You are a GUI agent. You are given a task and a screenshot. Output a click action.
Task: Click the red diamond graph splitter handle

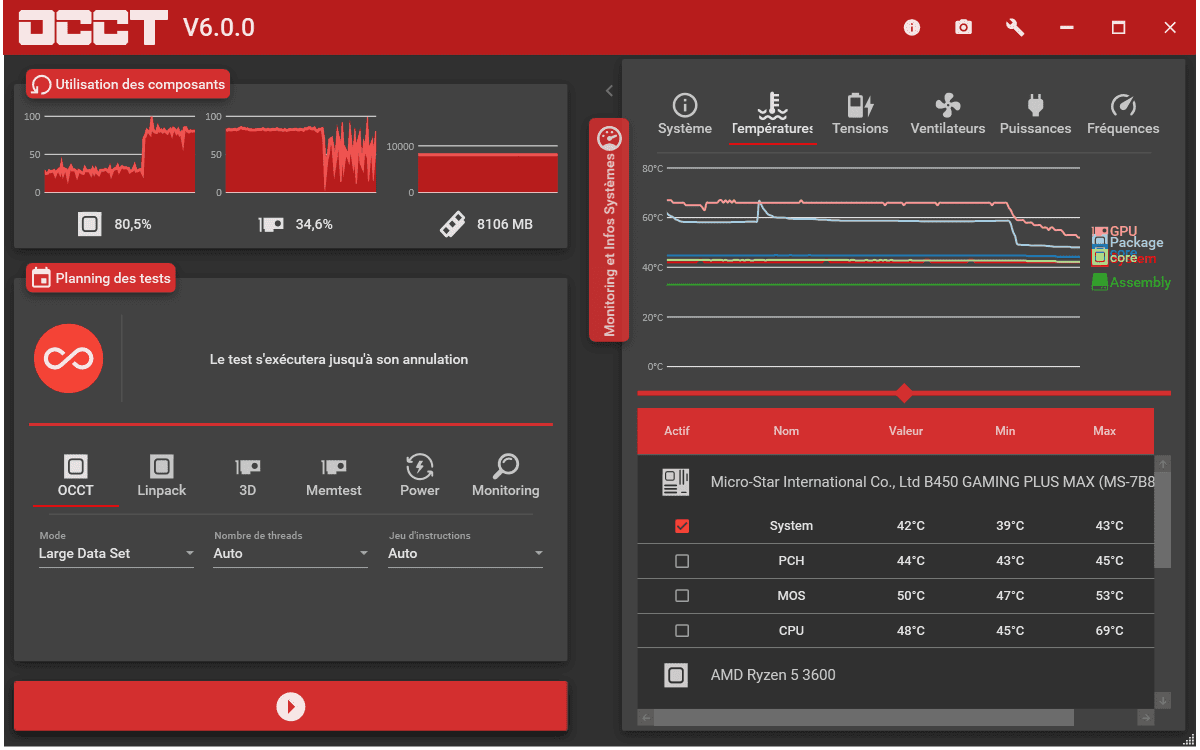(x=904, y=393)
